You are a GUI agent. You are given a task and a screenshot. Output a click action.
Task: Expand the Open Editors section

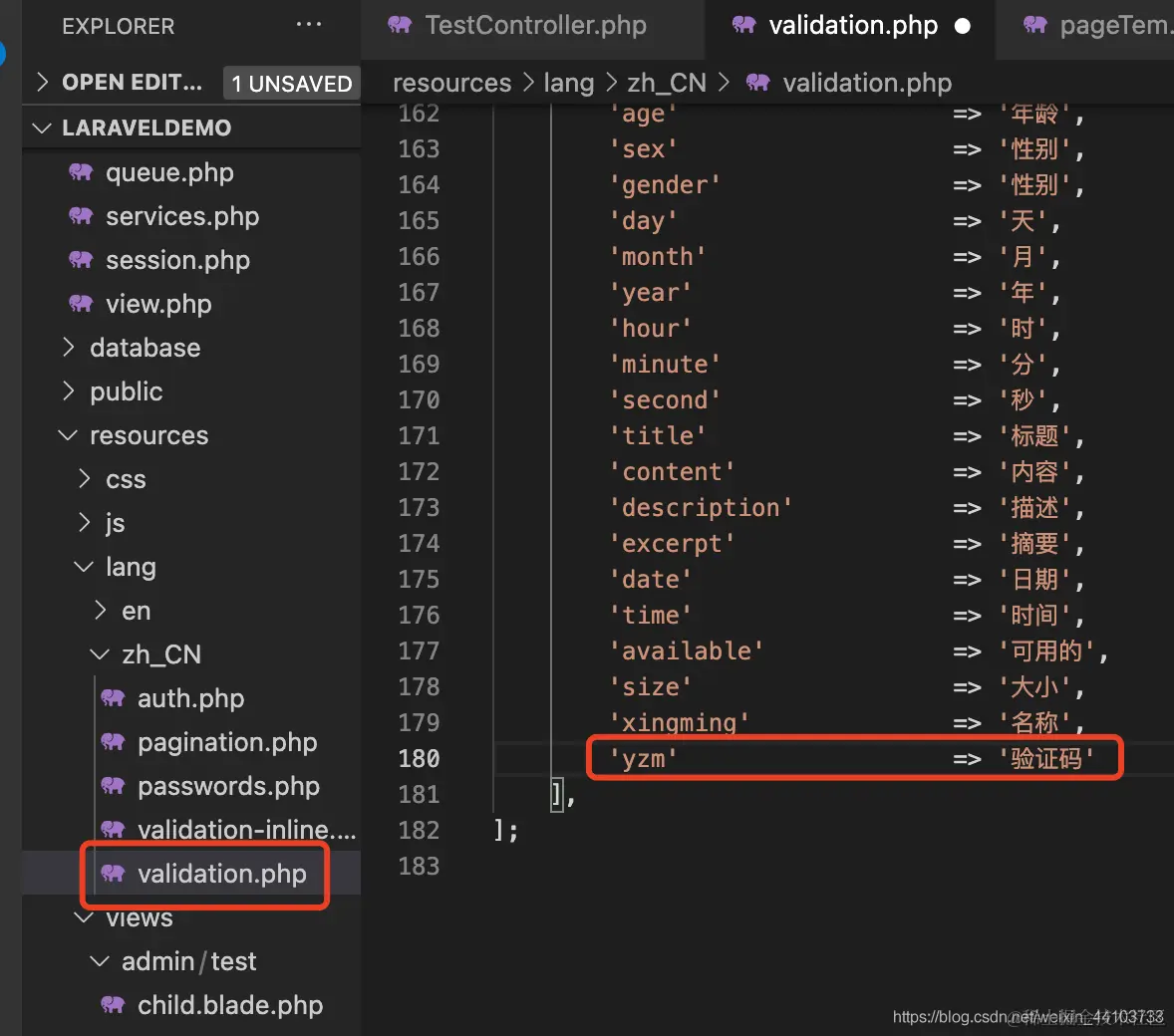click(43, 82)
